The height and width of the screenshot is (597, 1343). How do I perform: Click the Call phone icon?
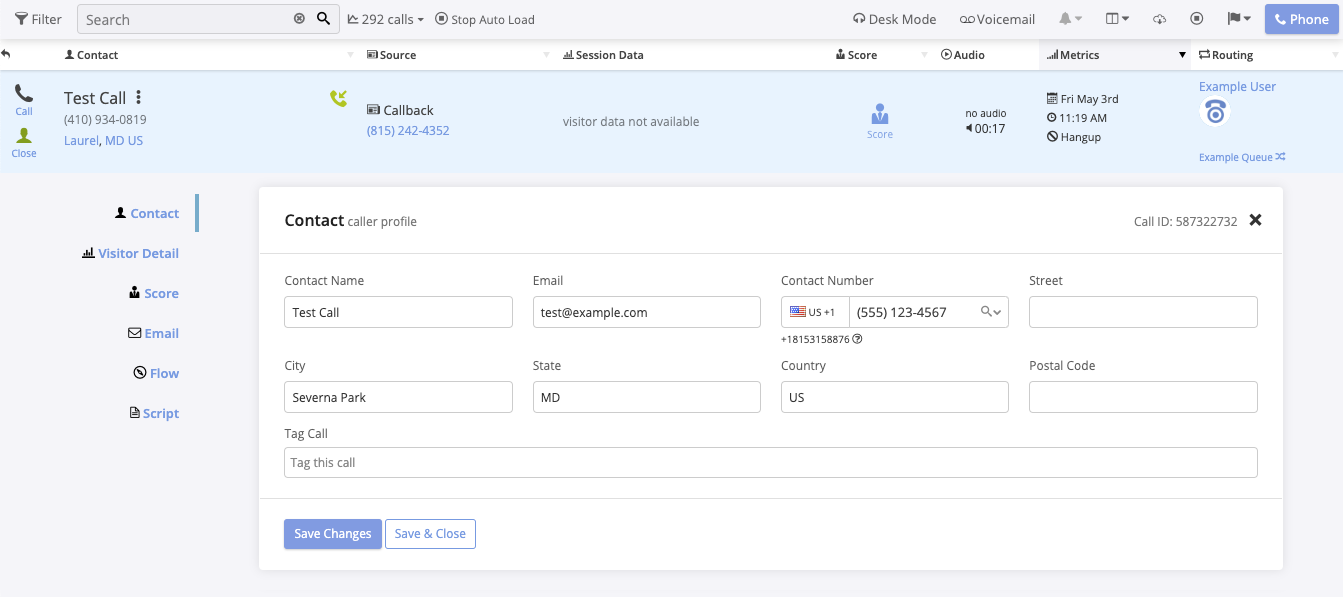(x=24, y=94)
